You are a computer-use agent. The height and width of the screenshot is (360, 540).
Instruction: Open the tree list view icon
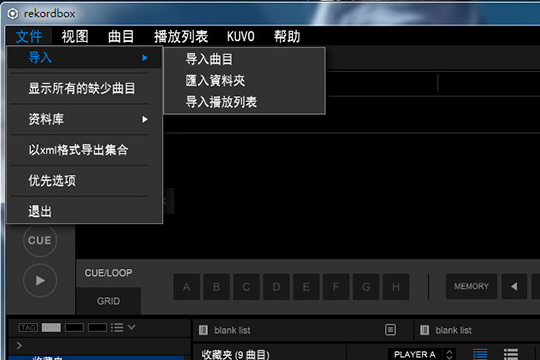[x=117, y=327]
